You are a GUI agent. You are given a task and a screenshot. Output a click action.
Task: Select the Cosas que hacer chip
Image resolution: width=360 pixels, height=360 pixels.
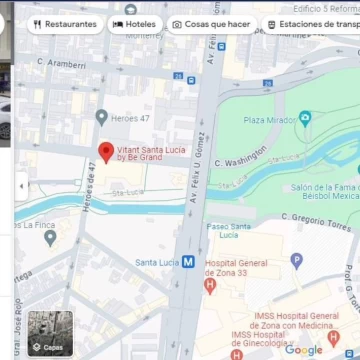tap(212, 24)
